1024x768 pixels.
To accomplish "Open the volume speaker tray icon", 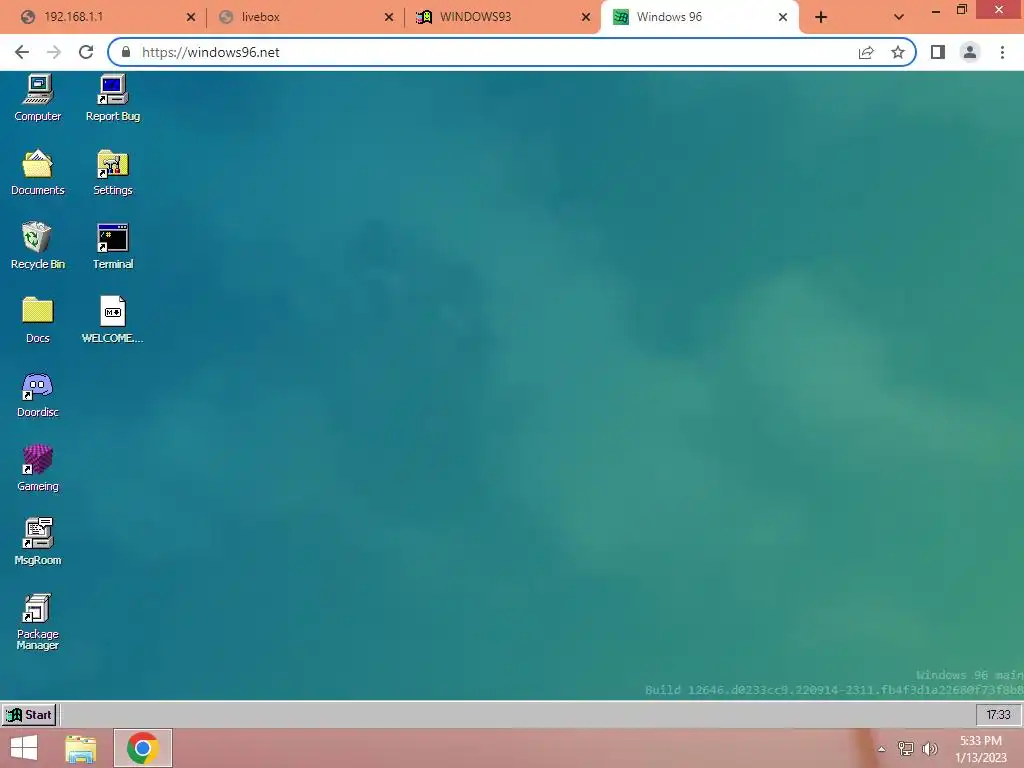I will click(x=930, y=749).
